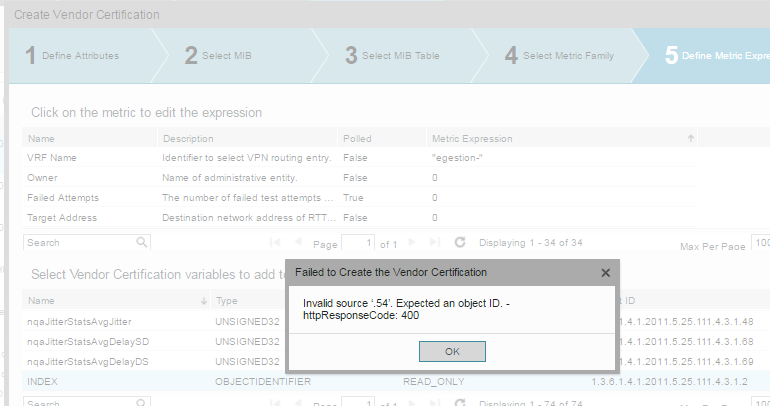This screenshot has height=406, width=770.
Task: Go to step 1 Define Attributes
Action: coord(81,55)
